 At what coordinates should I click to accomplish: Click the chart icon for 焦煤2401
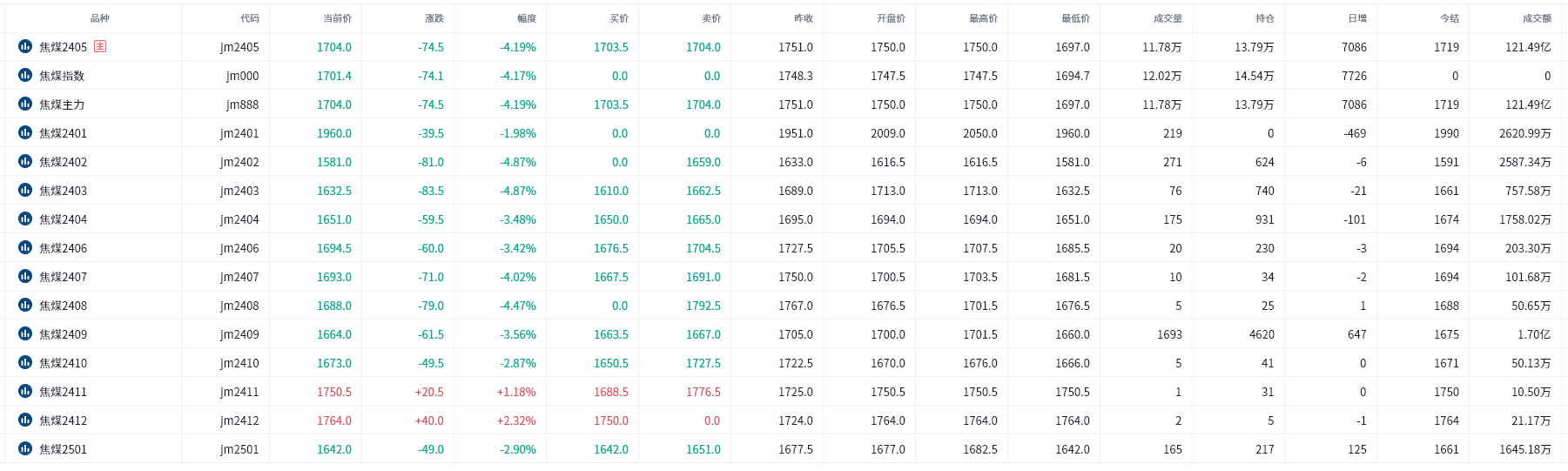click(x=25, y=132)
